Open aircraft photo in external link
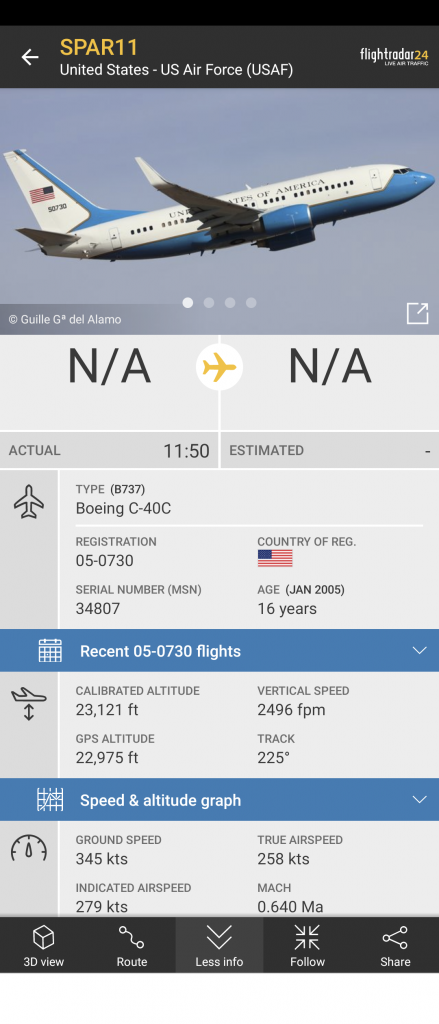The height and width of the screenshot is (1024, 439). [x=417, y=313]
